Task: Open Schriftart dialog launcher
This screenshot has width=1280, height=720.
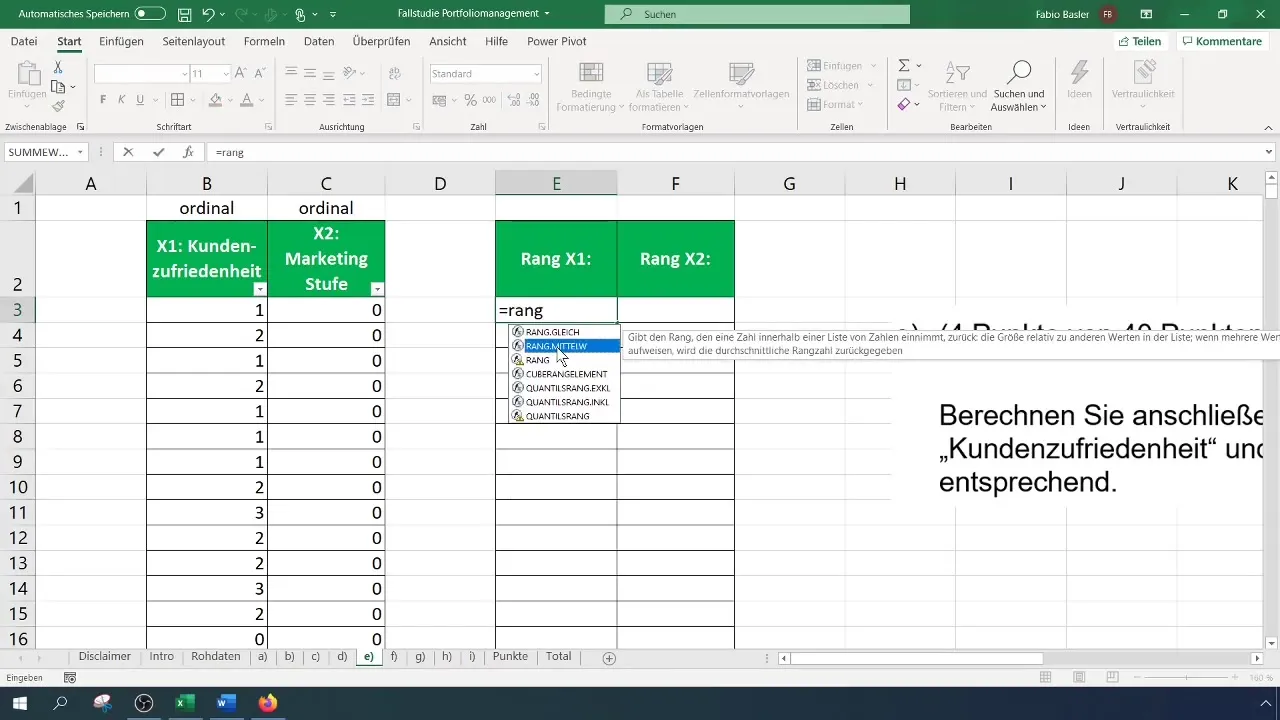Action: click(268, 128)
